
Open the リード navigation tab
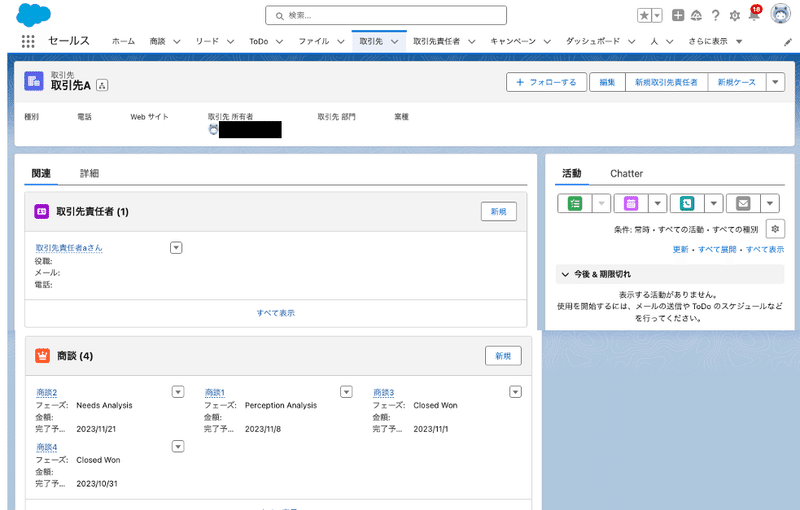pos(207,41)
